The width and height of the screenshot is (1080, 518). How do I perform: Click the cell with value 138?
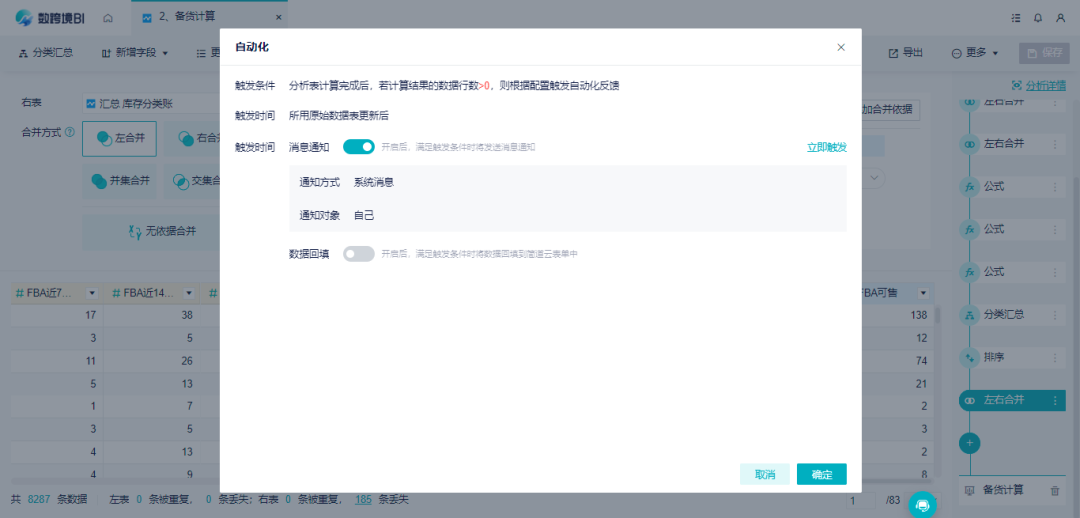pos(919,314)
